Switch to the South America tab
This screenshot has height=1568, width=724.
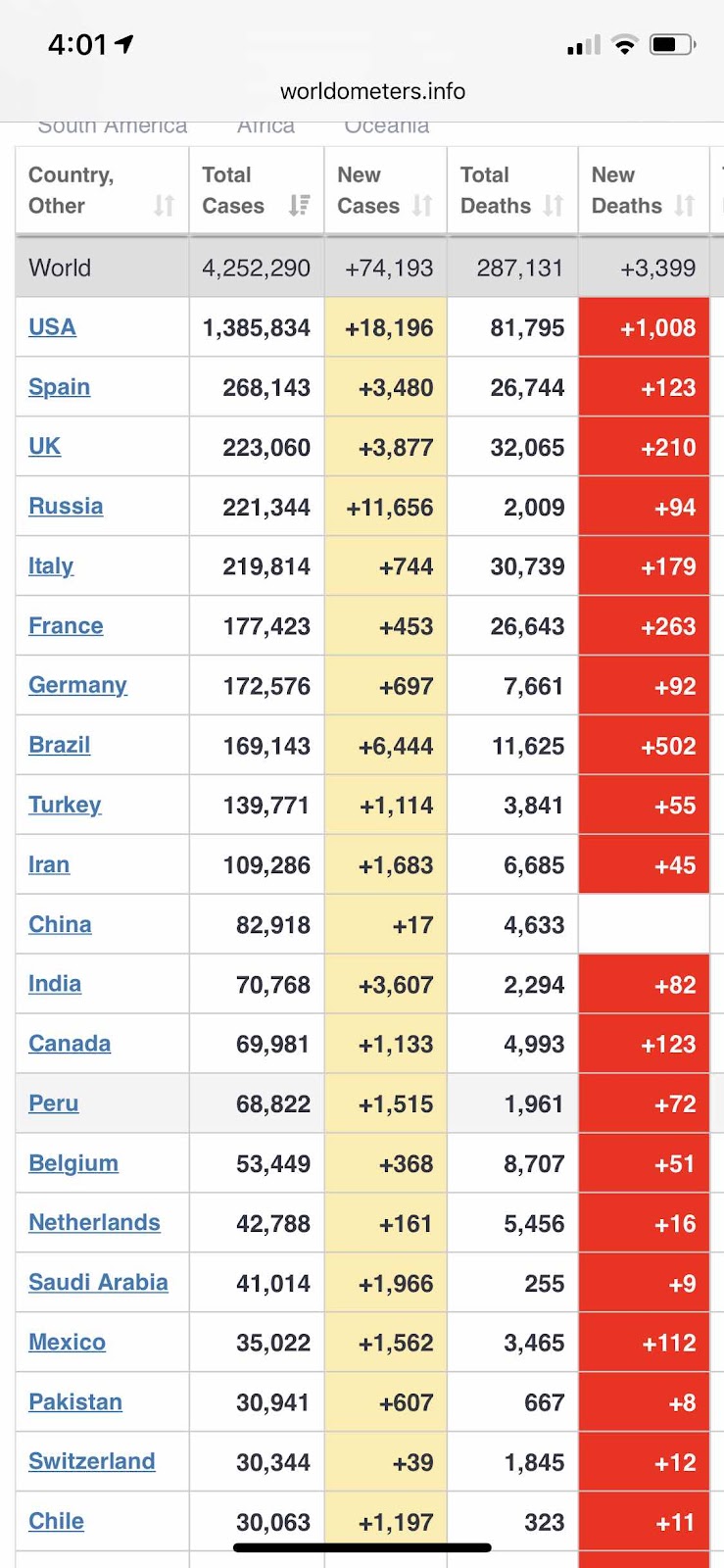click(112, 126)
